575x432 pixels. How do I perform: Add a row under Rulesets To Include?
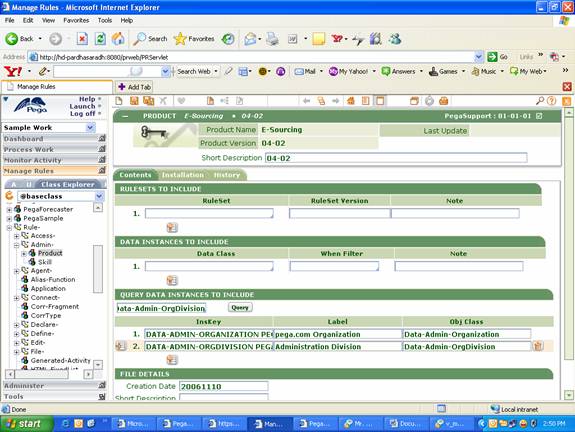[x=172, y=228]
